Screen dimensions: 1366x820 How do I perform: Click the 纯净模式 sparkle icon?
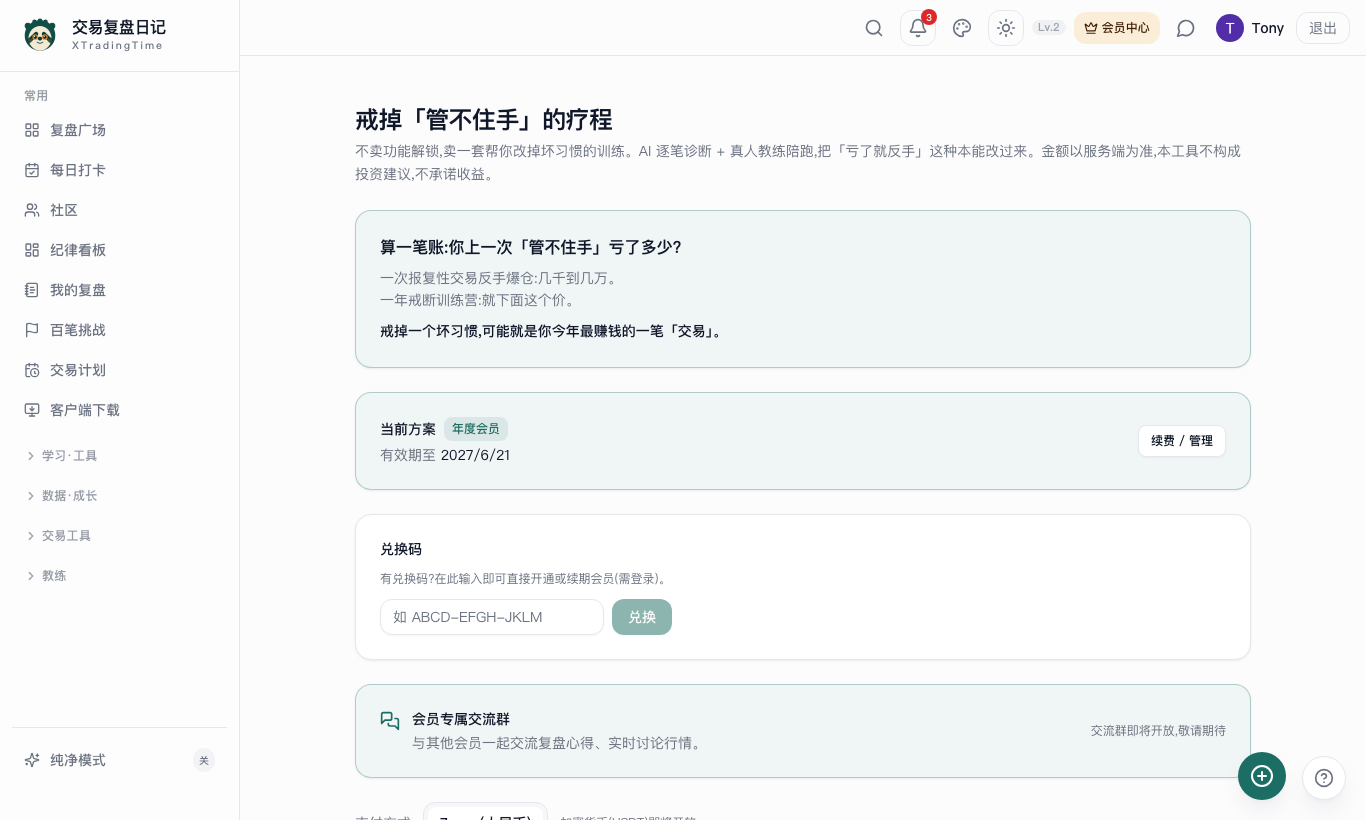[32, 760]
